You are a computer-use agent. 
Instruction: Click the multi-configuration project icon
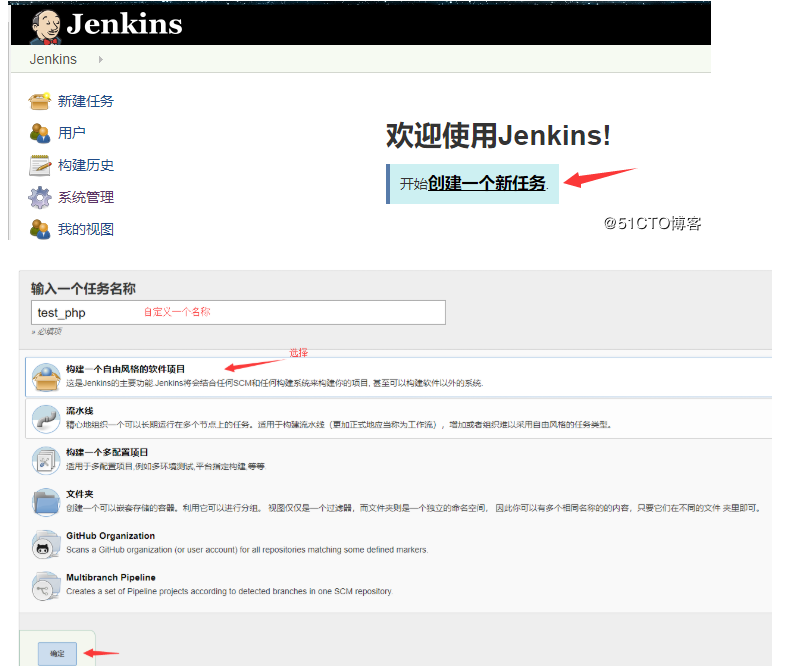point(46,460)
